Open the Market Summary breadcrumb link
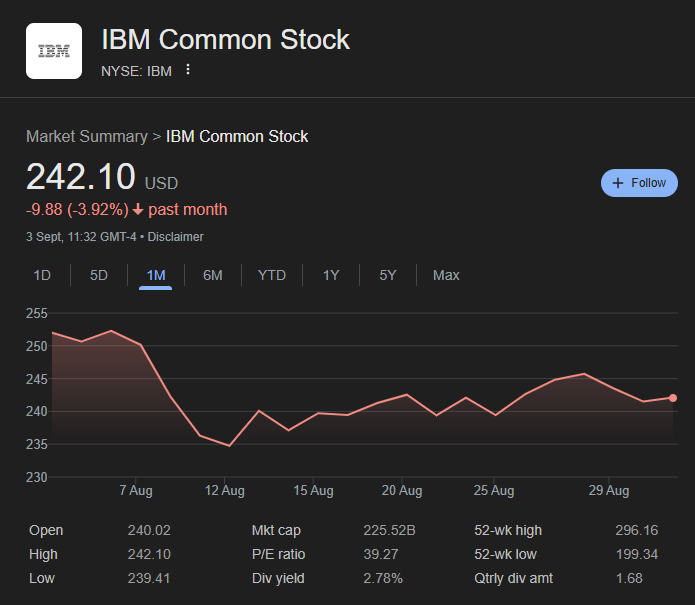695x605 pixels. click(x=86, y=136)
